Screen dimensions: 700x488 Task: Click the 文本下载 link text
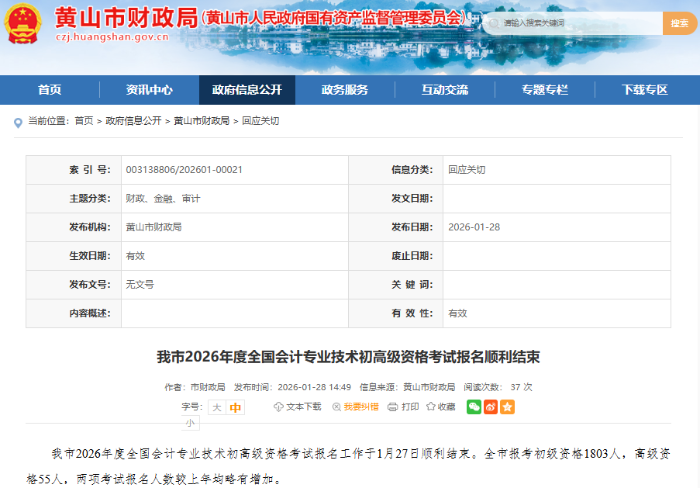[304, 407]
